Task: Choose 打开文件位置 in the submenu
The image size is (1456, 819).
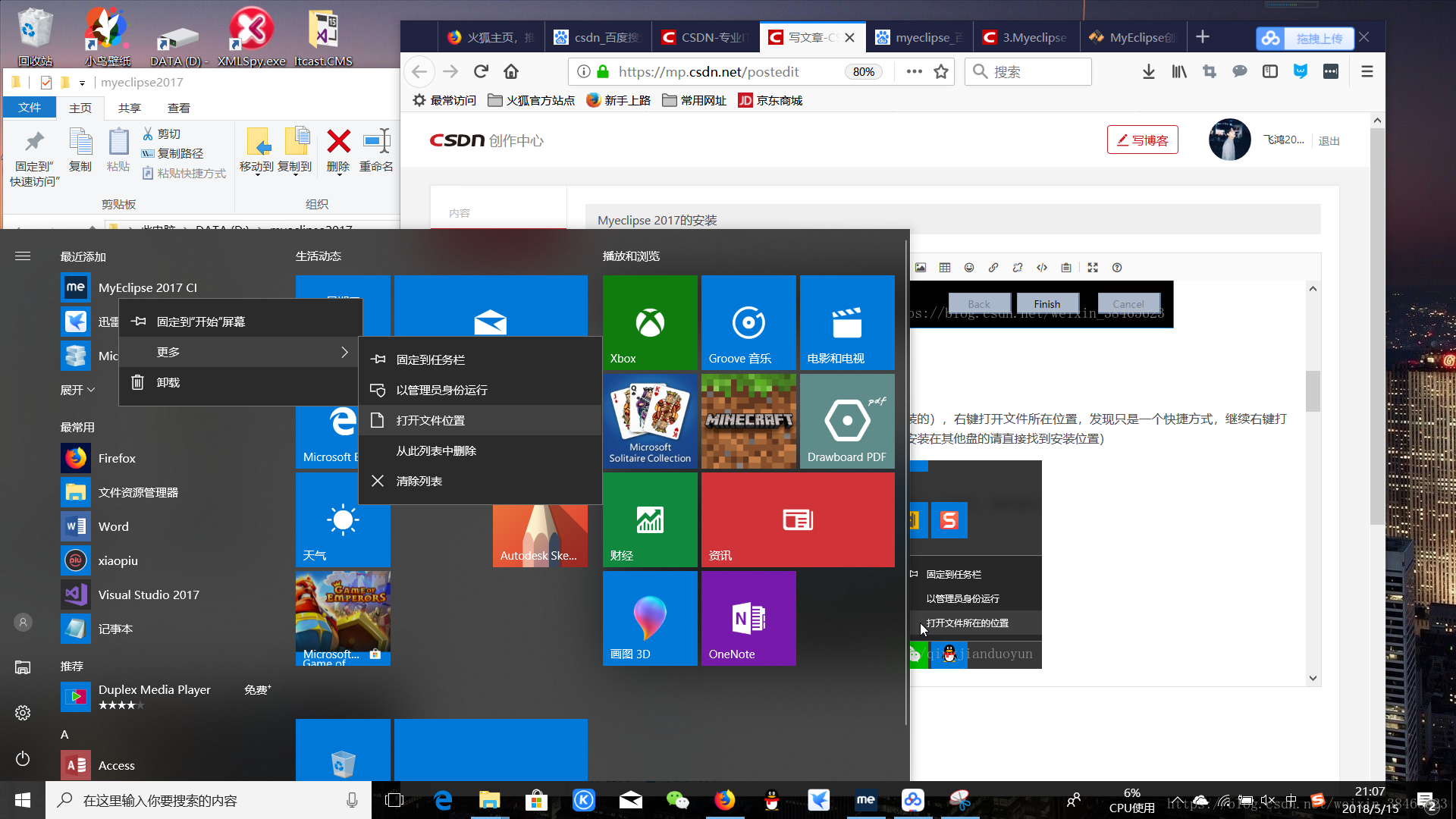Action: pyautogui.click(x=480, y=420)
